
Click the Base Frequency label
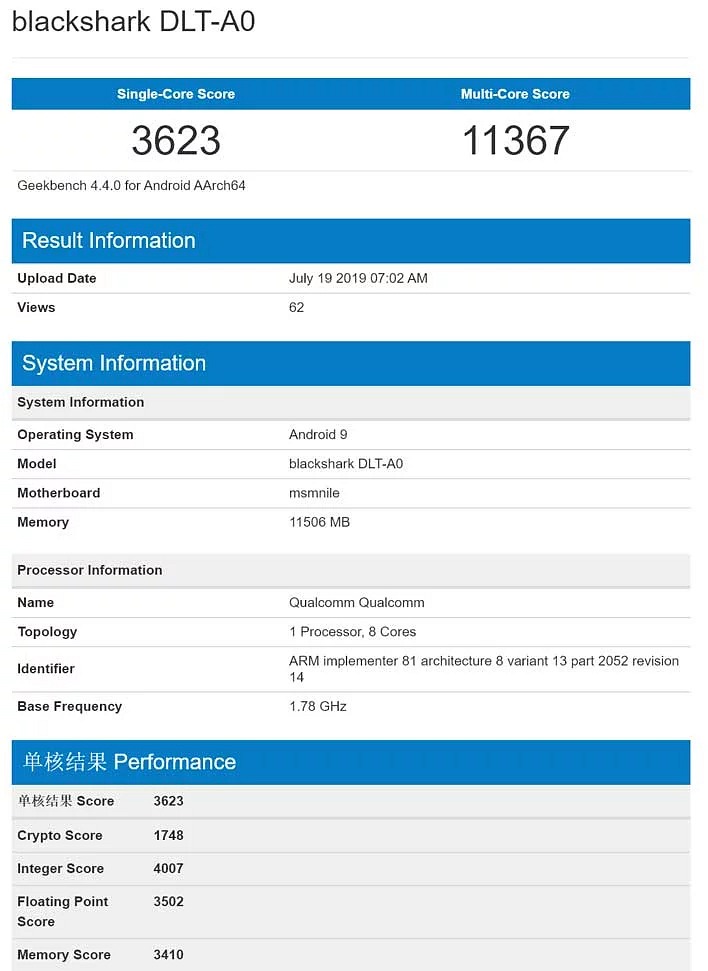[x=69, y=707]
